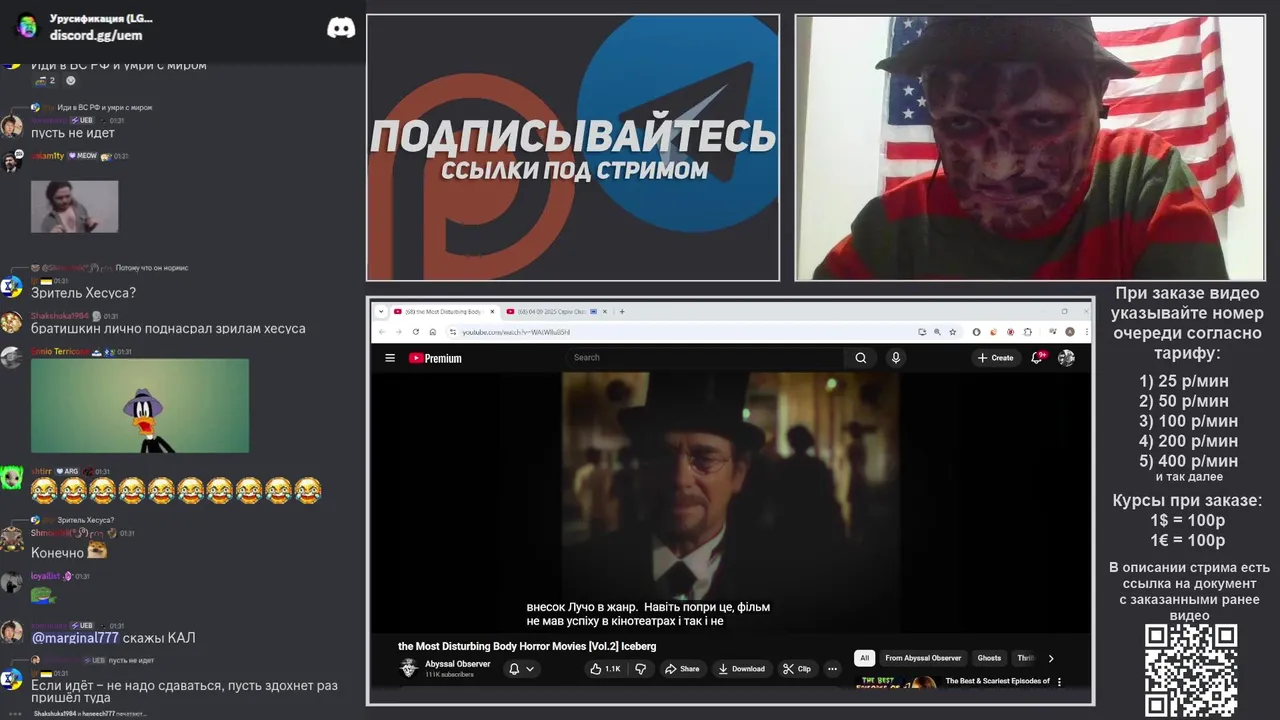1280x720 pixels.
Task: Go back in the browser
Action: tap(382, 332)
